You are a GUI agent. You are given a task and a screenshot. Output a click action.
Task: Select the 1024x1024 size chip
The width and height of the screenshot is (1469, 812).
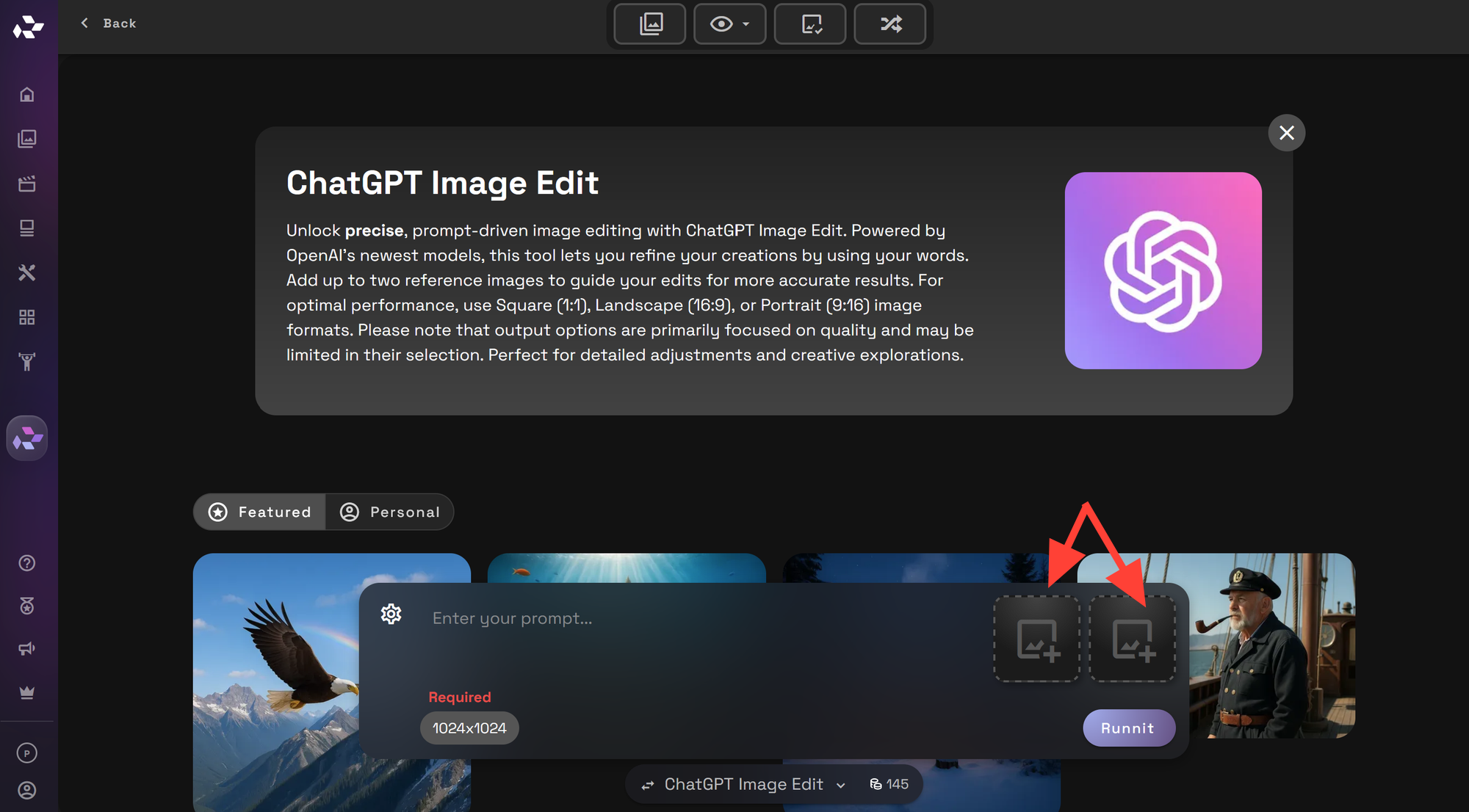(469, 728)
